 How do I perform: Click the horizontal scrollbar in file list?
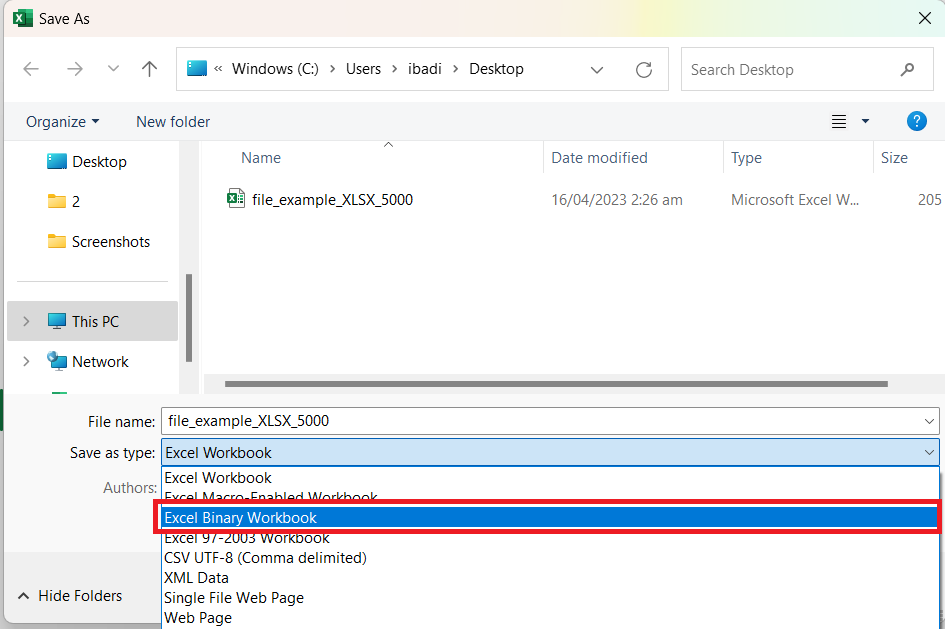coord(556,384)
